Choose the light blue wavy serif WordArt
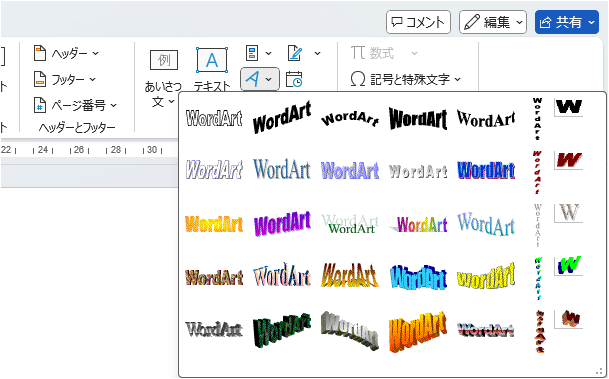 tap(486, 224)
